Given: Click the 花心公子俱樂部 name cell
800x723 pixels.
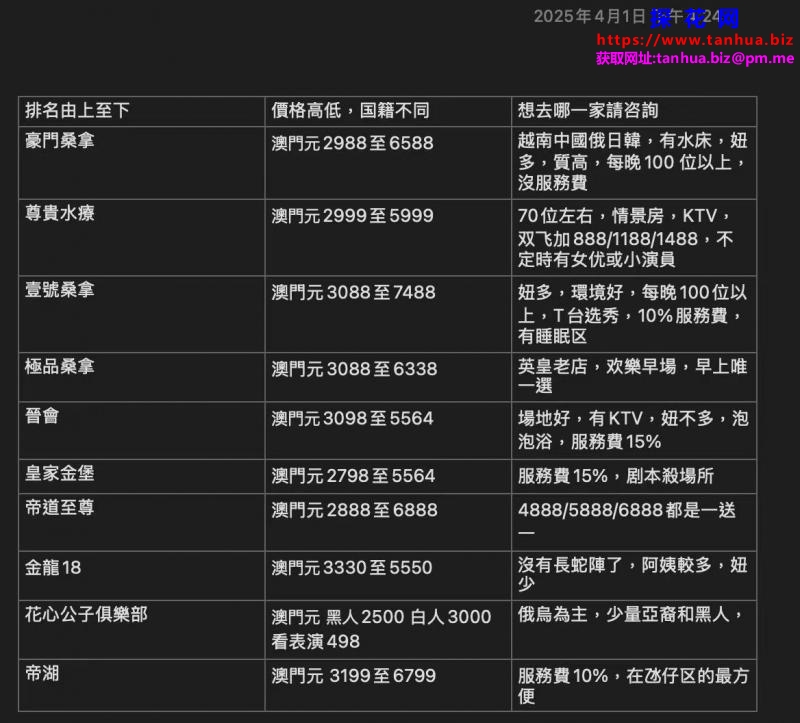Looking at the screenshot, I should [86, 614].
